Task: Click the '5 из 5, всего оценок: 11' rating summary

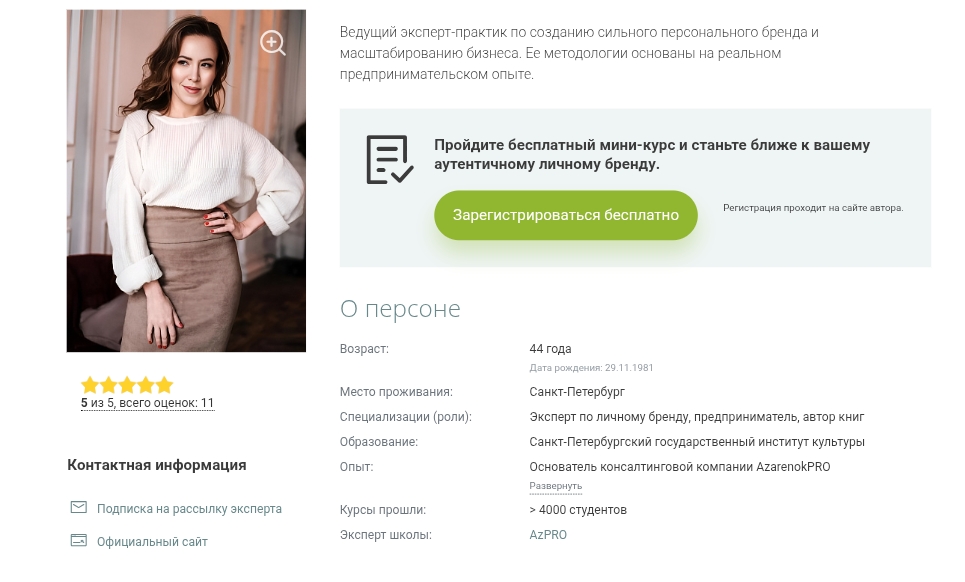Action: (x=148, y=403)
